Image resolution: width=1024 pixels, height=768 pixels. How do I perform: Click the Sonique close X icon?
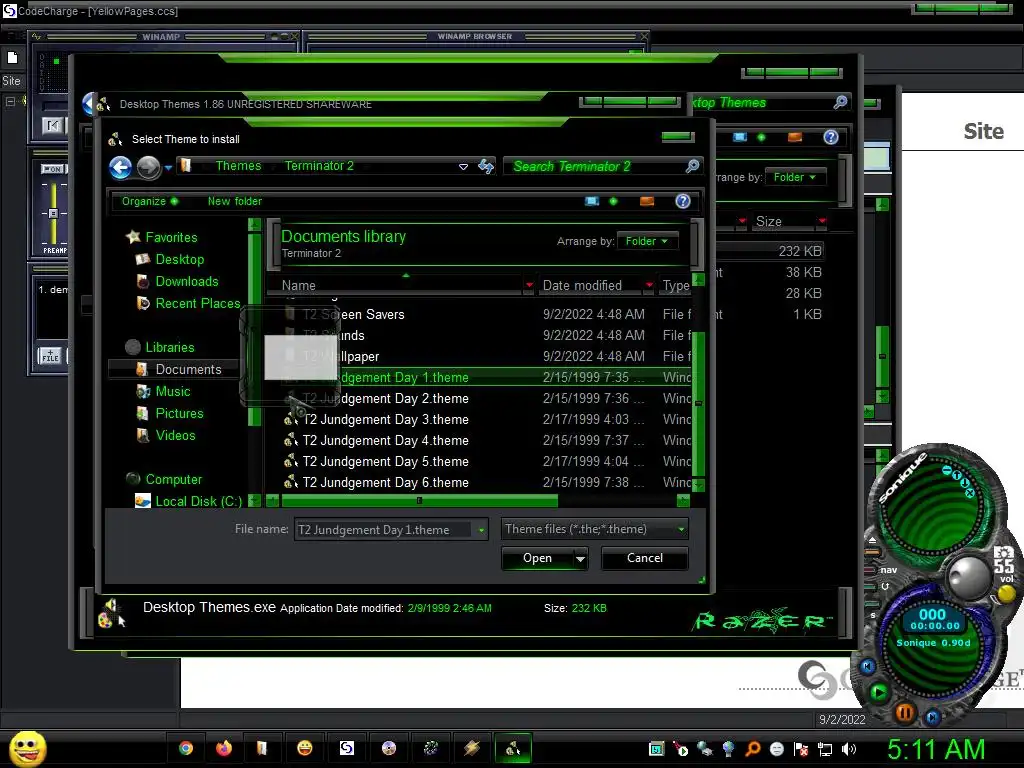(x=969, y=492)
